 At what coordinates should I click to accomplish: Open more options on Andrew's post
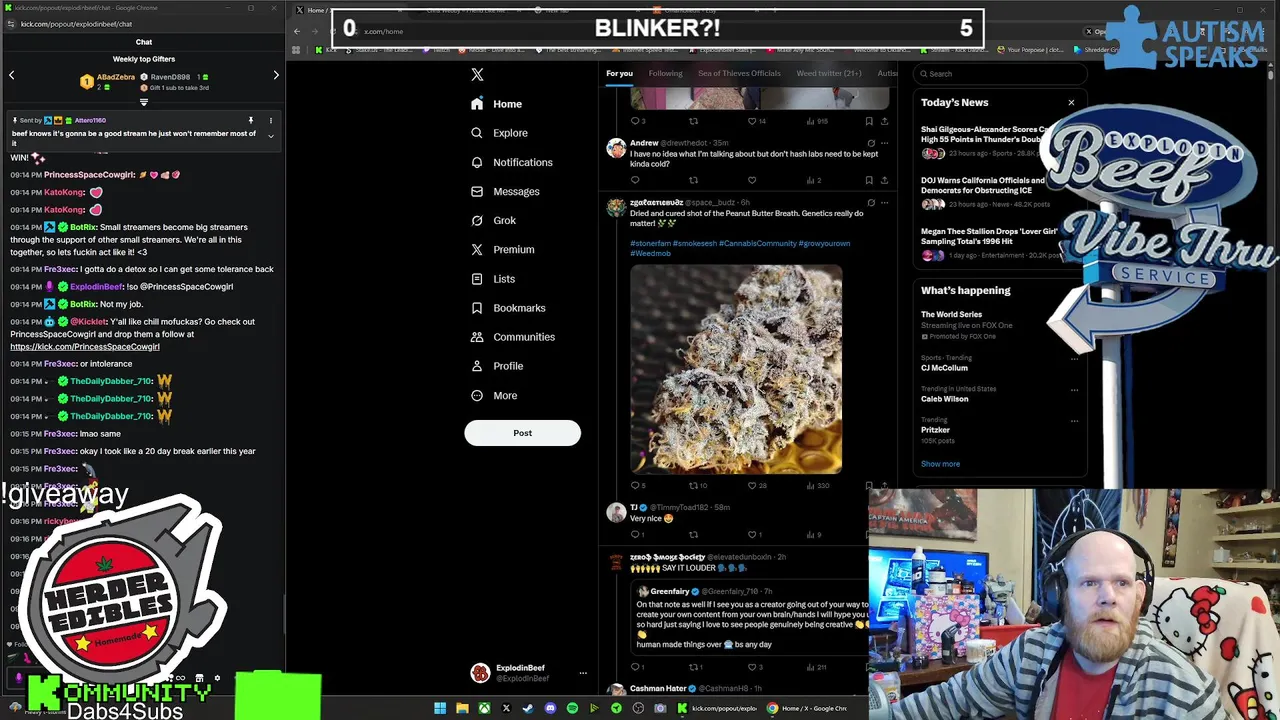click(x=884, y=143)
